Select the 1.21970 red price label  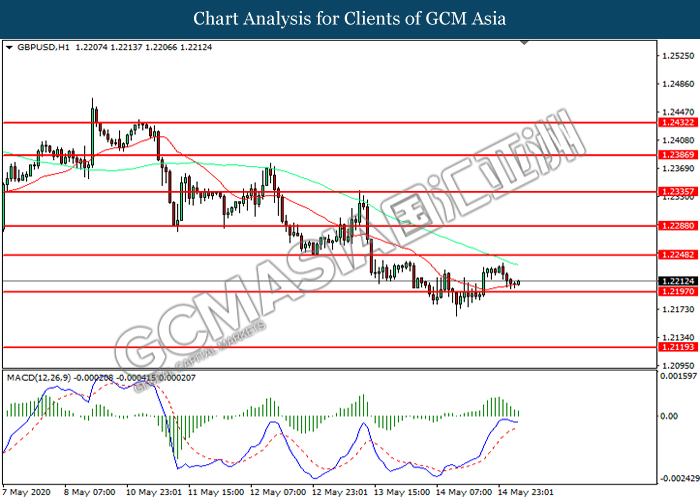tap(678, 292)
